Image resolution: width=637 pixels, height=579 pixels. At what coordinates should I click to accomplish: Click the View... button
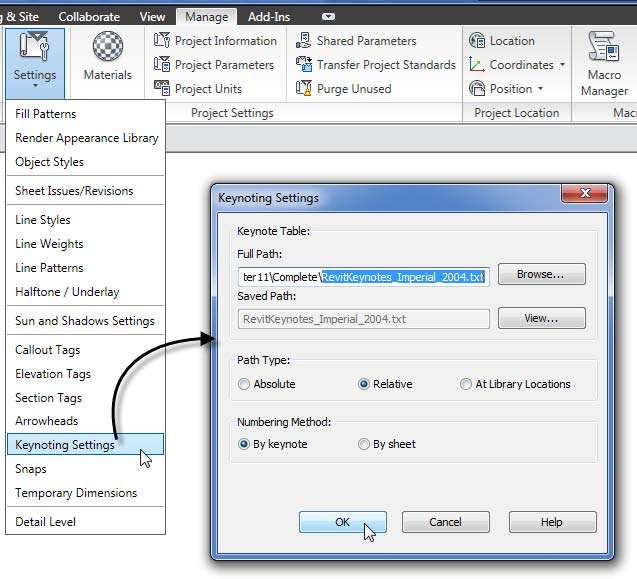[x=542, y=318]
